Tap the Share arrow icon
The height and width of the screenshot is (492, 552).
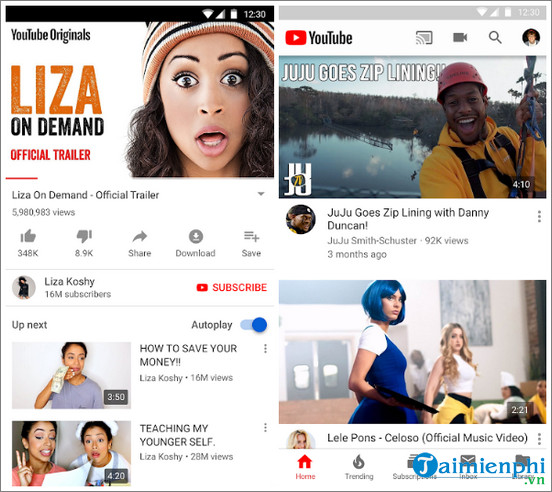click(x=140, y=236)
